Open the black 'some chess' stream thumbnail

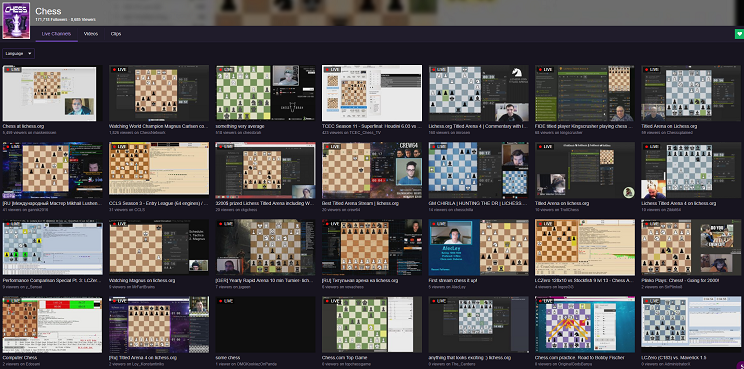point(265,325)
